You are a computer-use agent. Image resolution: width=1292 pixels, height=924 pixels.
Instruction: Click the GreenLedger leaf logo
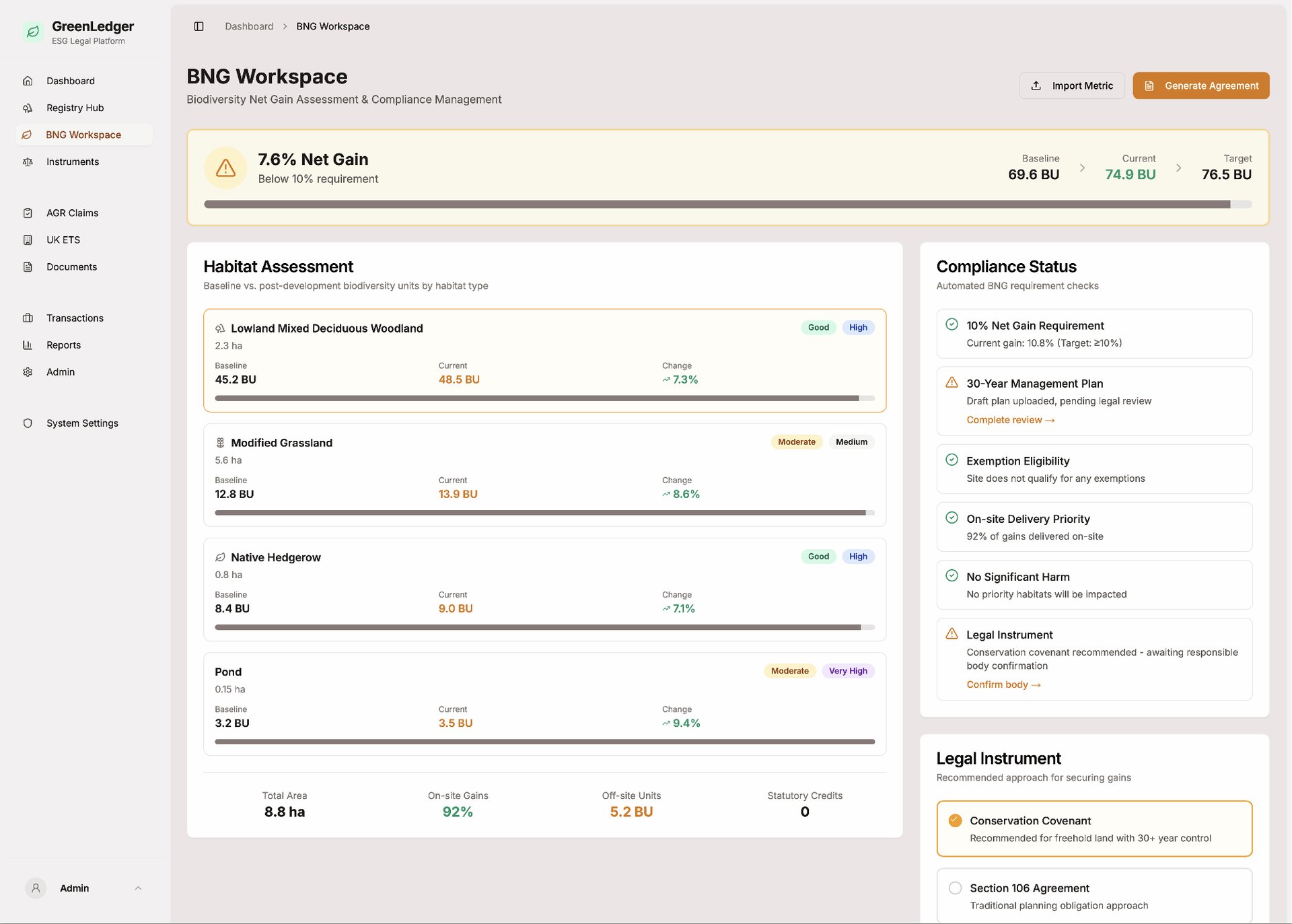33,32
